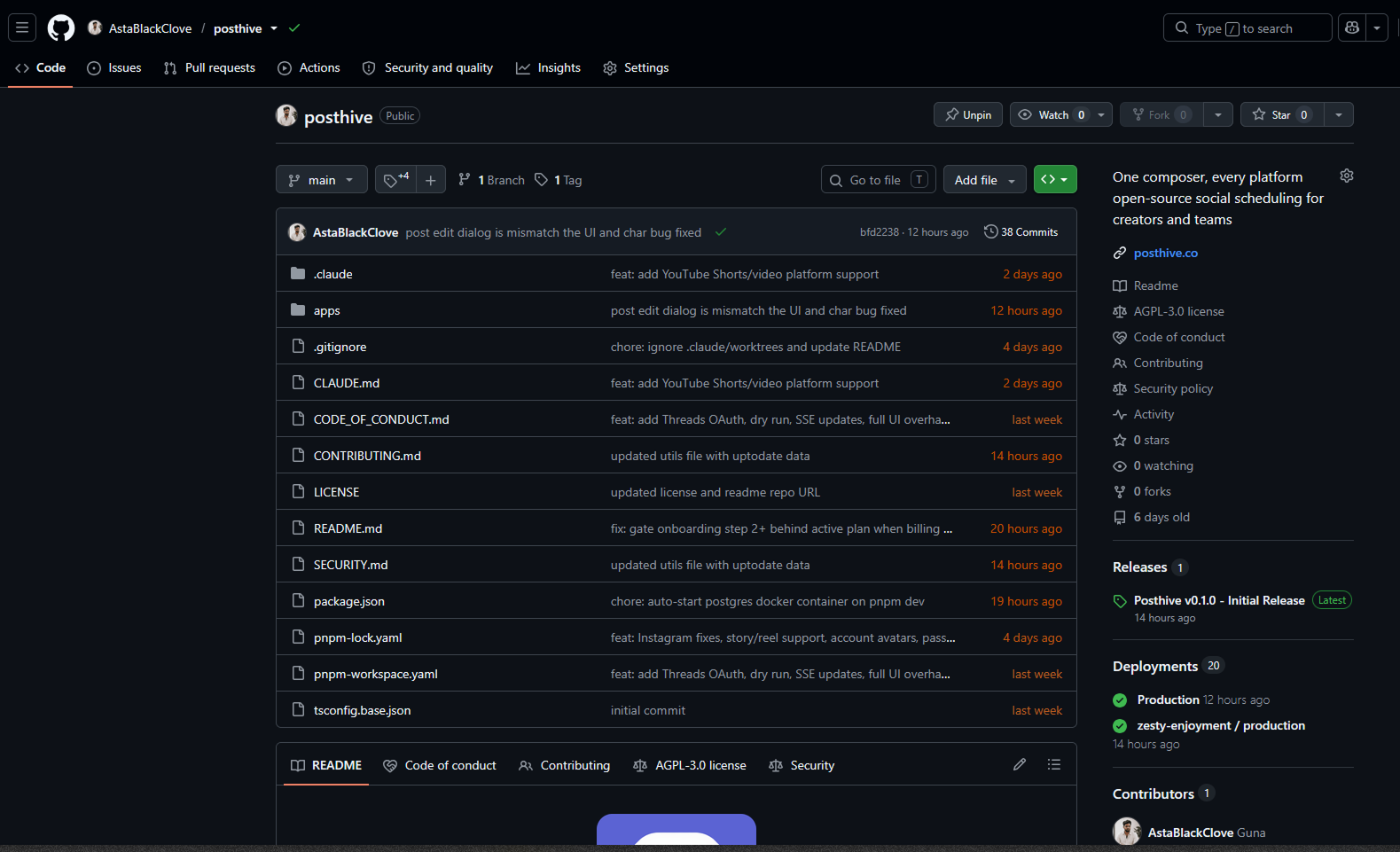Open the apps folder icon
1400x852 pixels.
click(298, 310)
